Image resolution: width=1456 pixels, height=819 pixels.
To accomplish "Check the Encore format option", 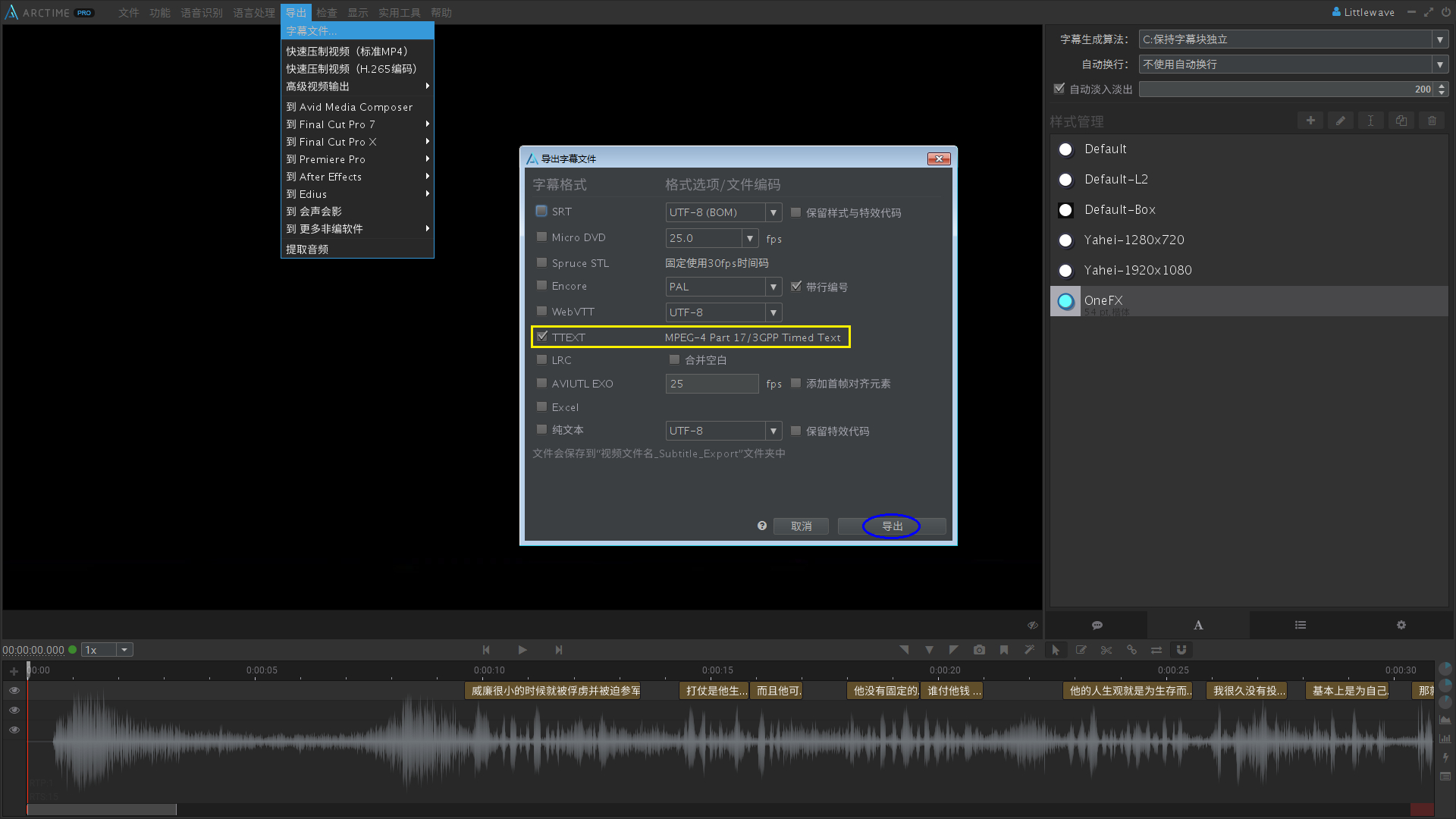I will [x=541, y=285].
